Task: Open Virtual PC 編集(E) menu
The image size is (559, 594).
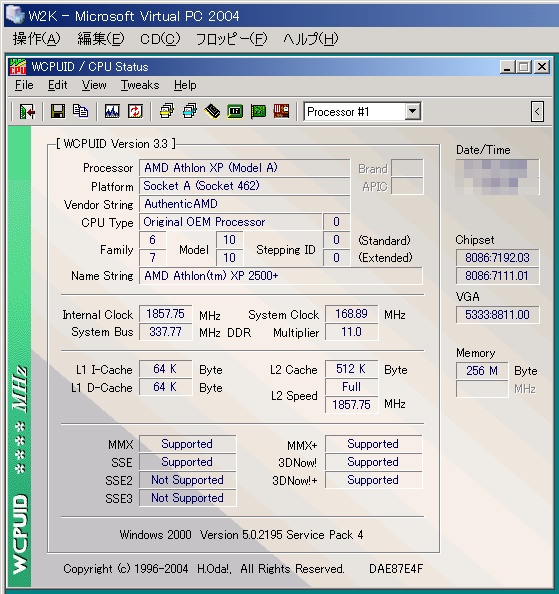Action: (101, 39)
